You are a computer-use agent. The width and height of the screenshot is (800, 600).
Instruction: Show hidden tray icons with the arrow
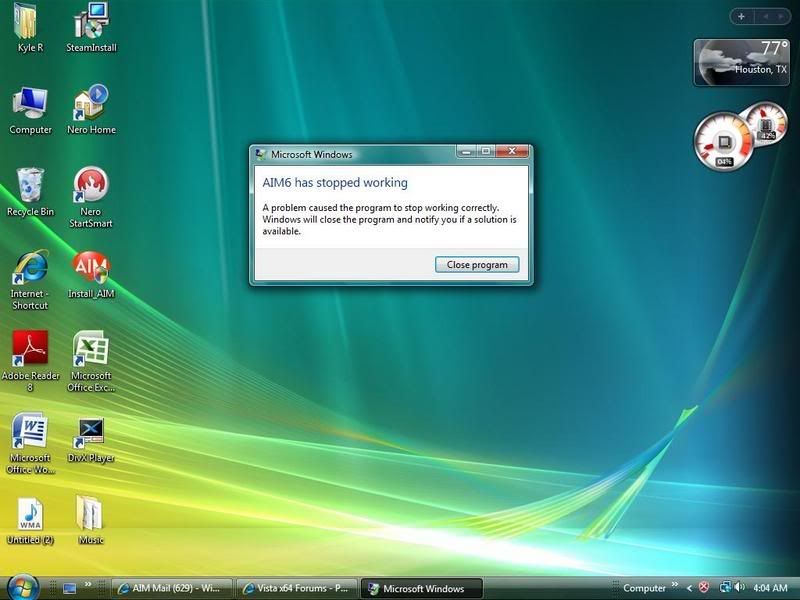(x=689, y=588)
